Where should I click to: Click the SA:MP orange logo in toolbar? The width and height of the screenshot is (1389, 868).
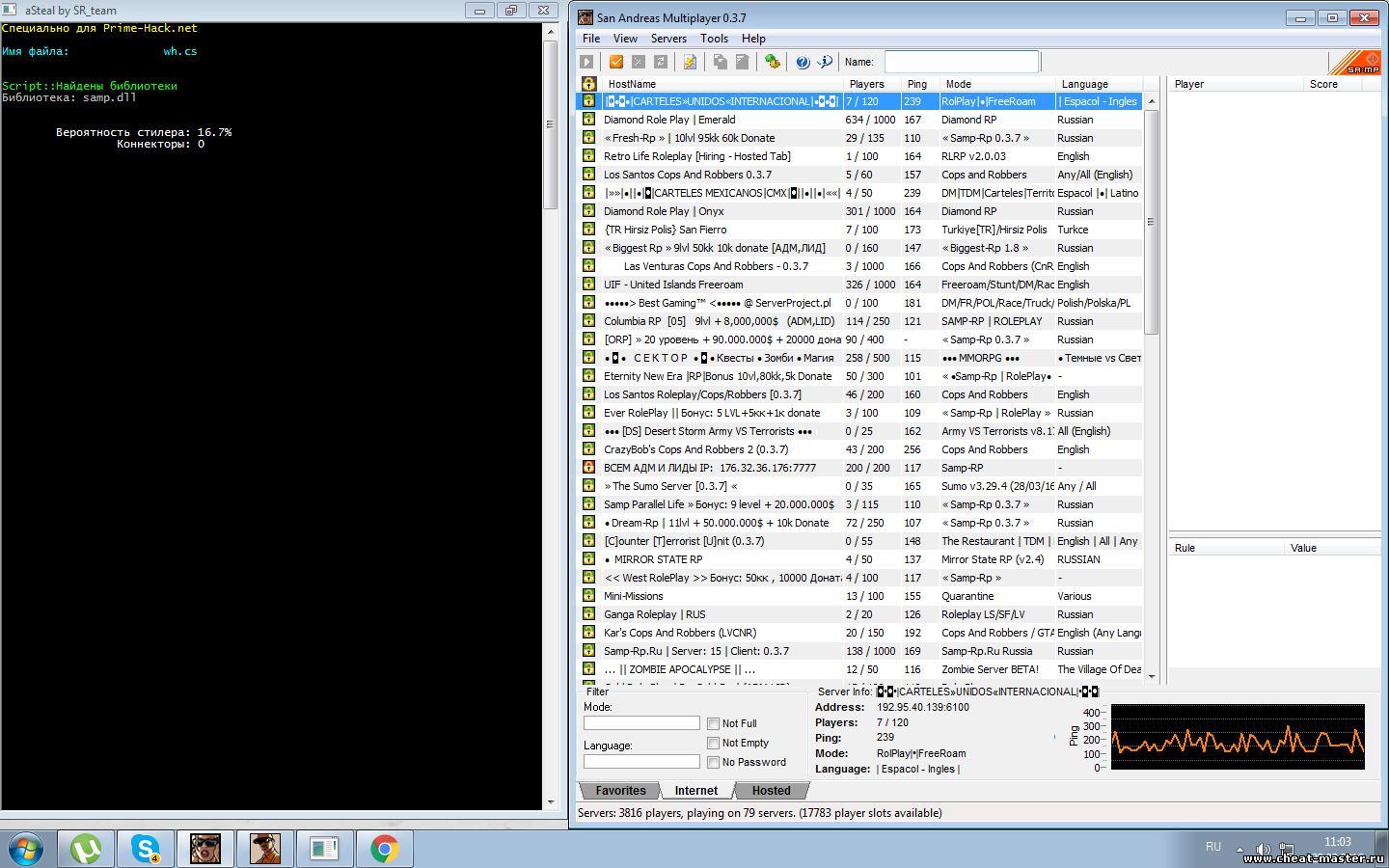(x=1356, y=63)
